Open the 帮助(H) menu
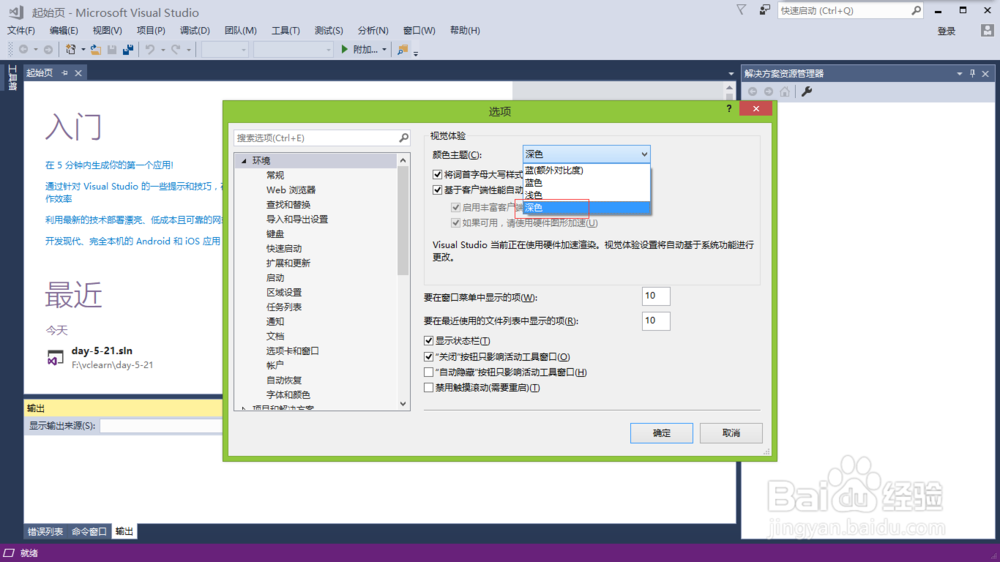 coord(465,30)
